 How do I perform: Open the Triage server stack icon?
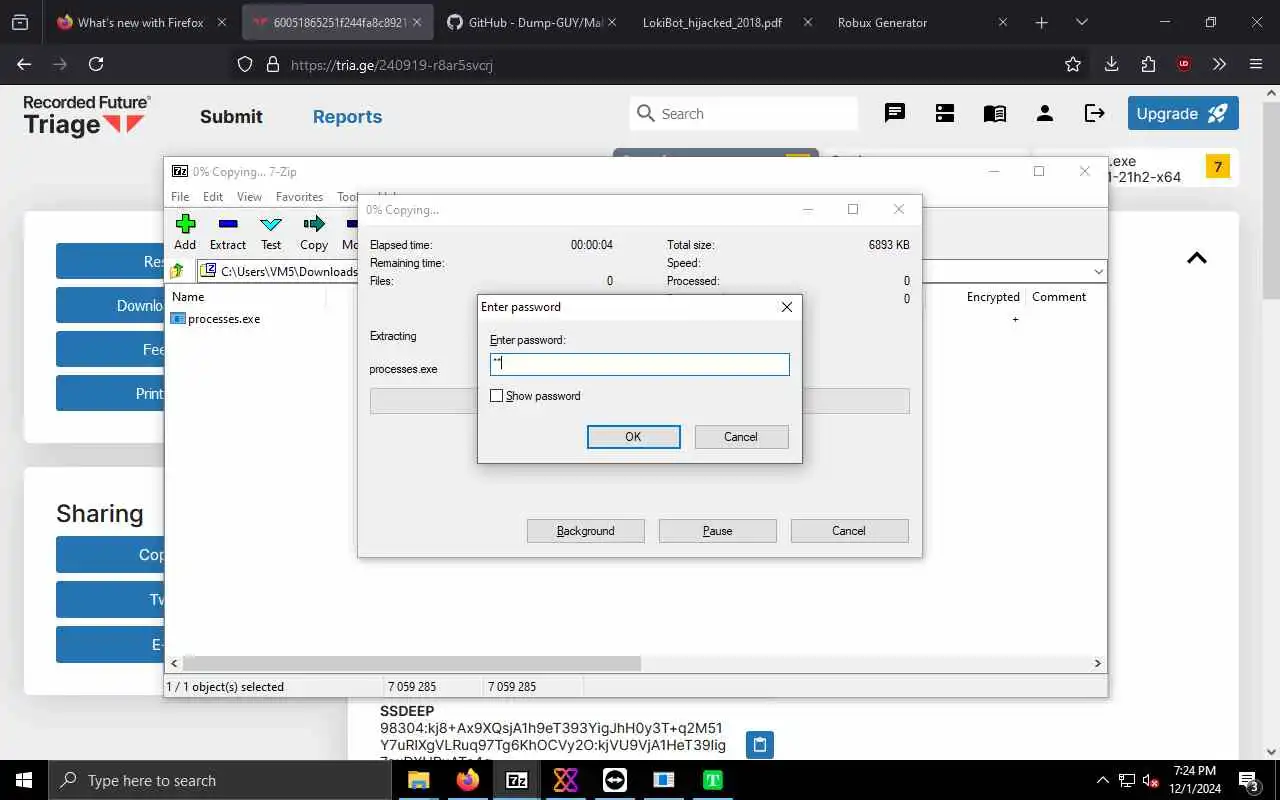click(945, 113)
